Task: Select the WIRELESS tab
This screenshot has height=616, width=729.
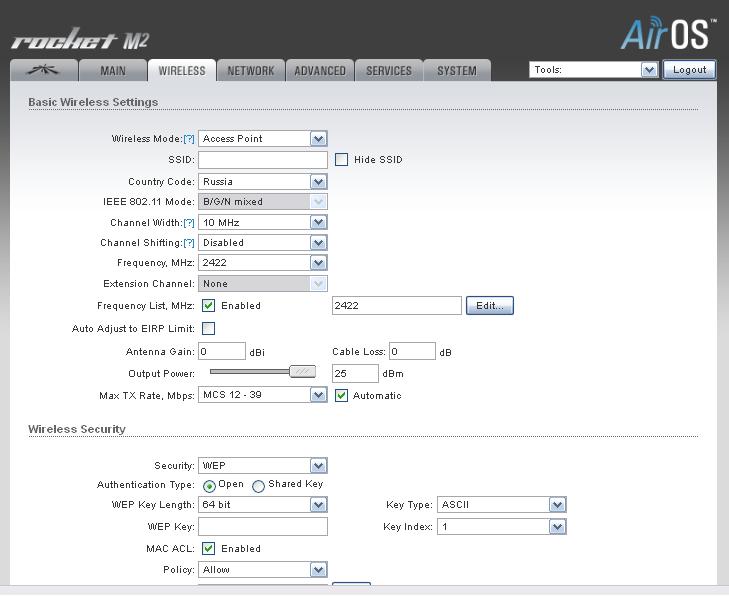Action: coord(182,70)
